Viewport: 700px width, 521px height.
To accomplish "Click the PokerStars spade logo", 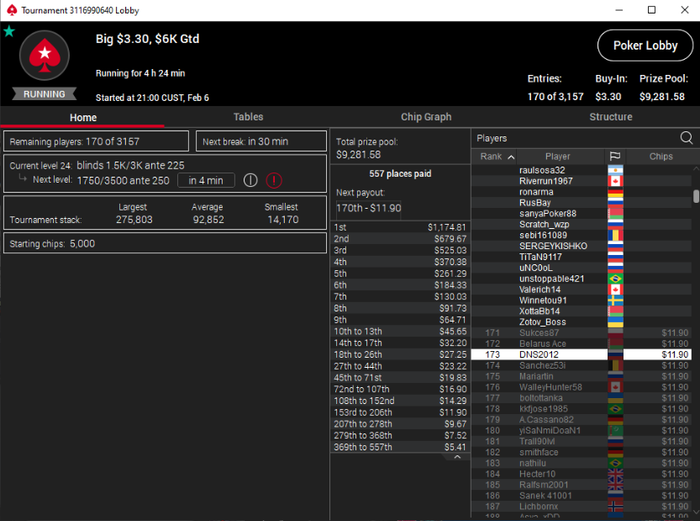I will [x=44, y=55].
